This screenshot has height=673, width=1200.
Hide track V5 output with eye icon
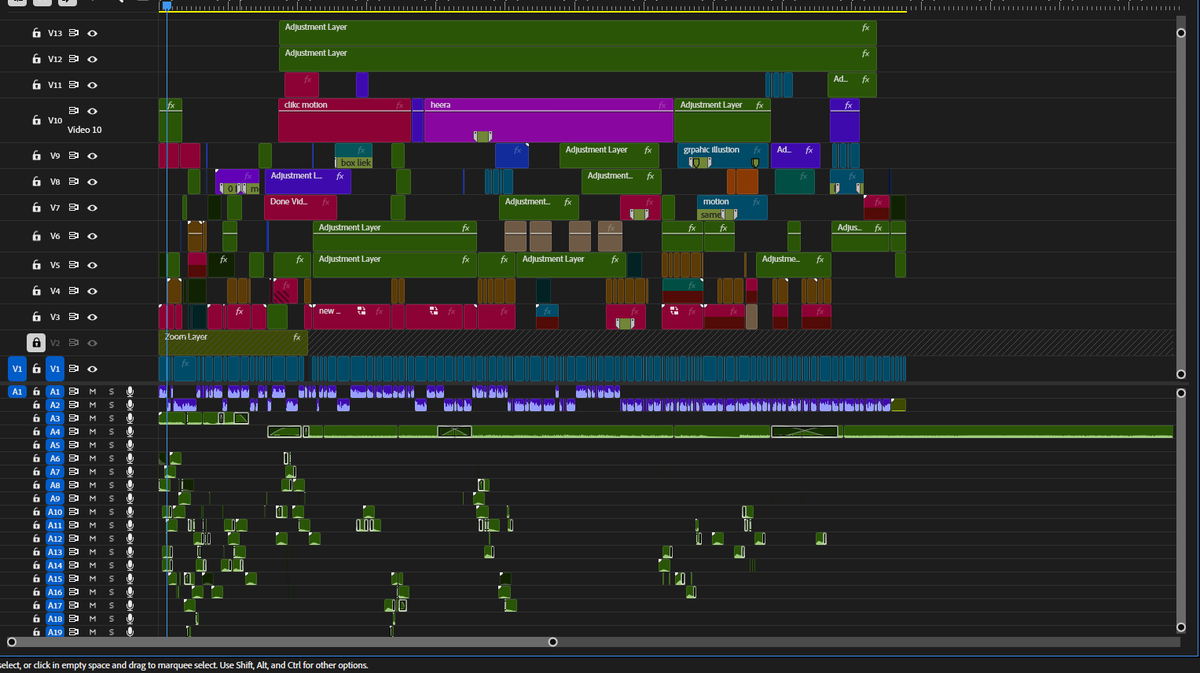click(92, 266)
